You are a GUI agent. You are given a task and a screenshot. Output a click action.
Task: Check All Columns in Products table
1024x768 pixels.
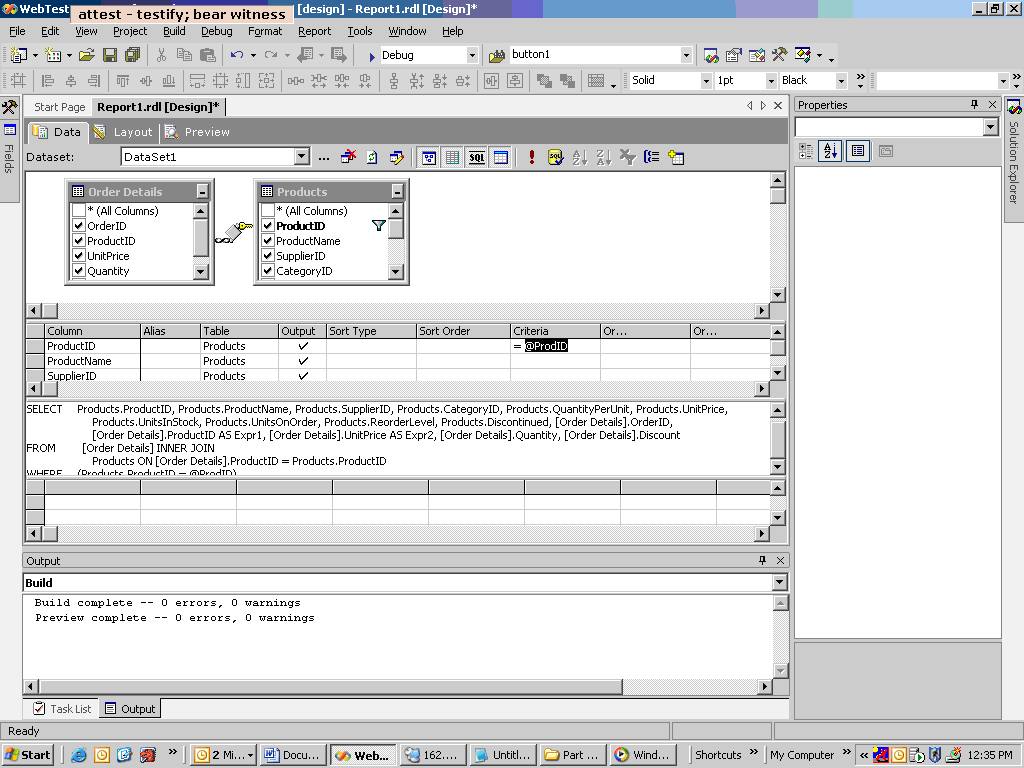(267, 211)
